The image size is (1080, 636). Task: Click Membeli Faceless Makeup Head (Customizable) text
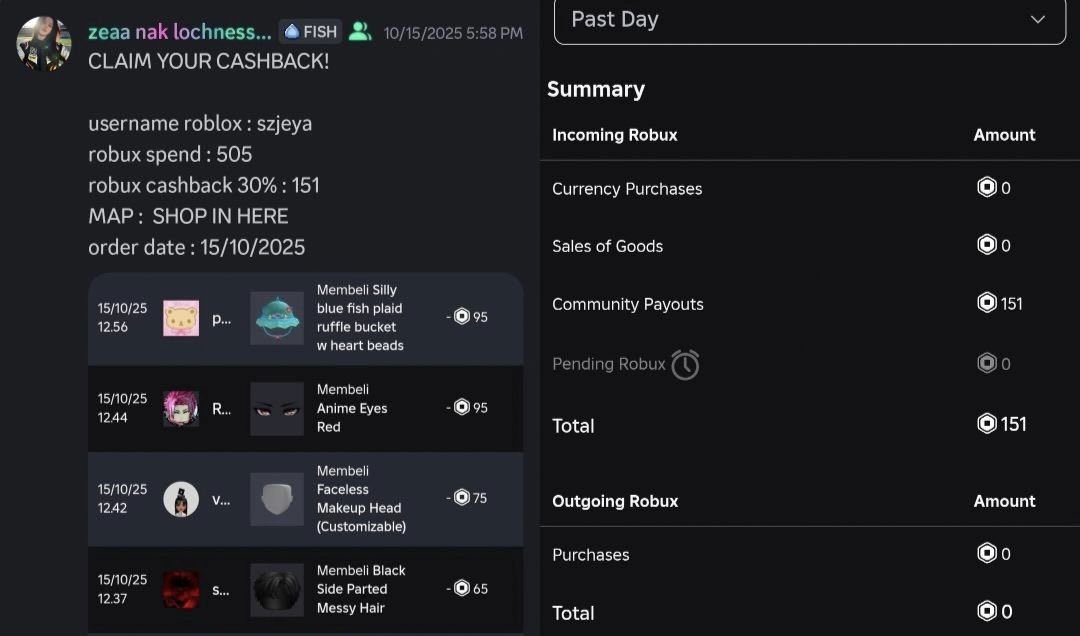(361, 499)
